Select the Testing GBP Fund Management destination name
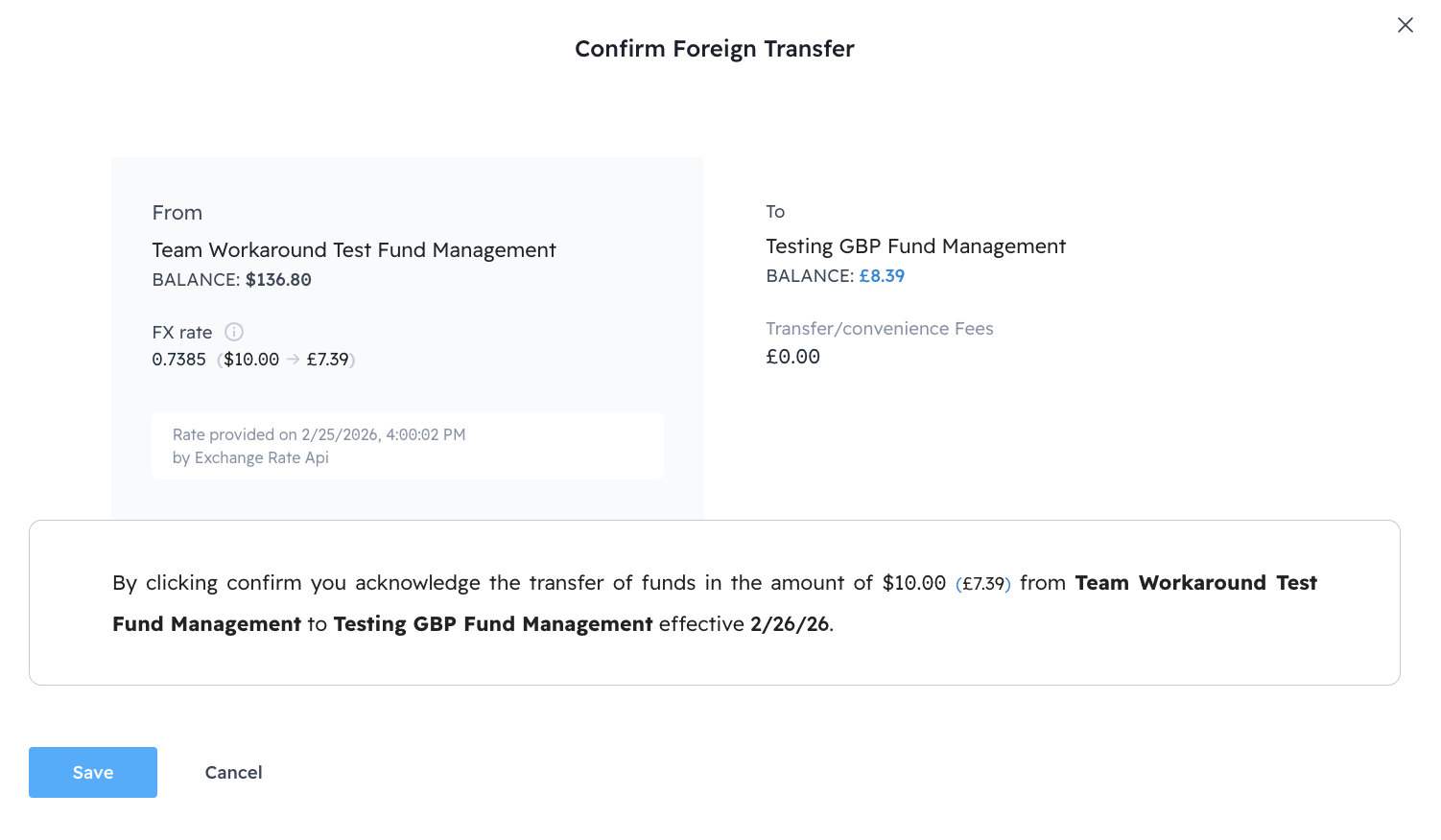Viewport: 1441px width, 840px height. (915, 246)
